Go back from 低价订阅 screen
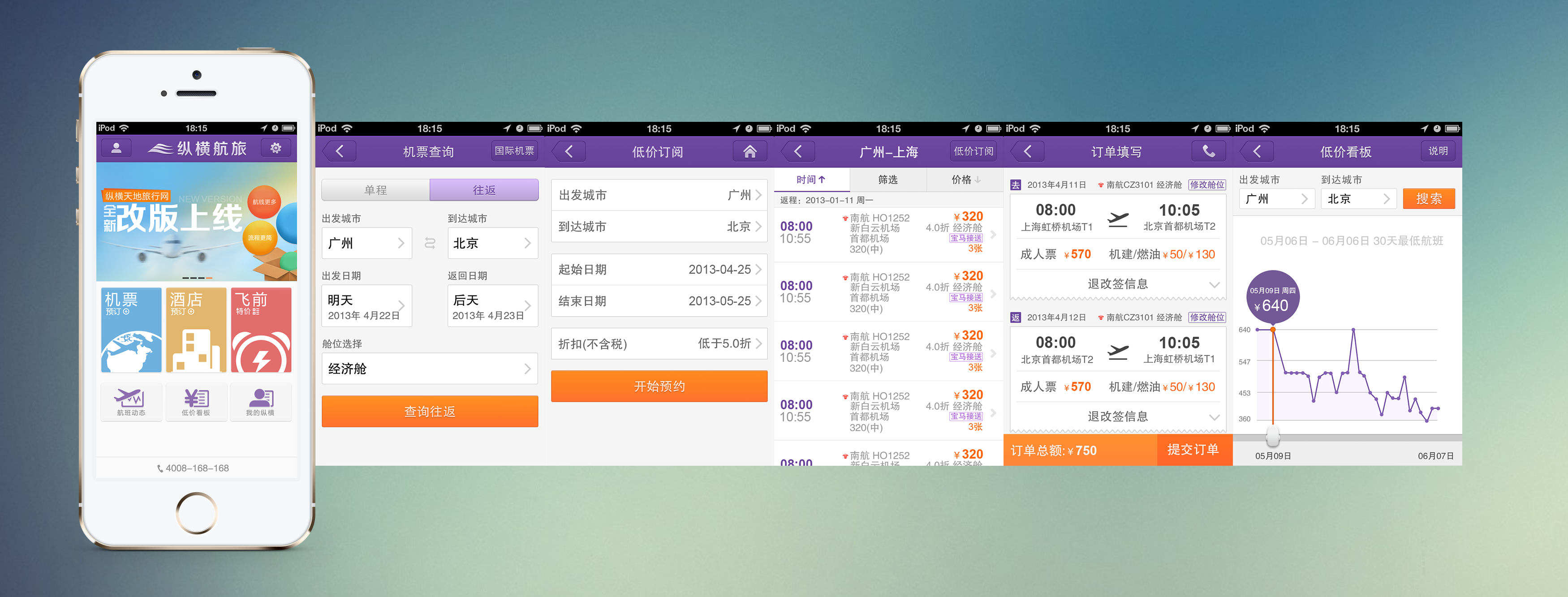The image size is (1568, 597). tap(569, 151)
